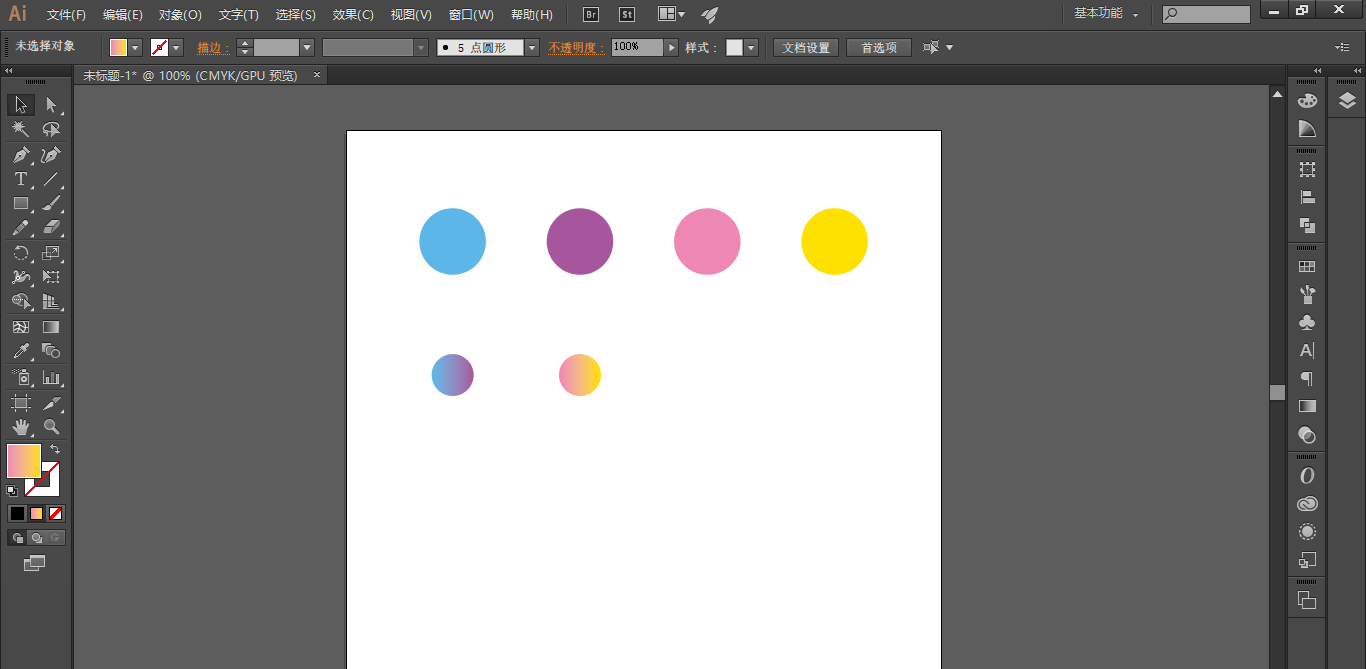Click the 描边 stroke panel link
This screenshot has width=1366, height=669.
click(213, 47)
